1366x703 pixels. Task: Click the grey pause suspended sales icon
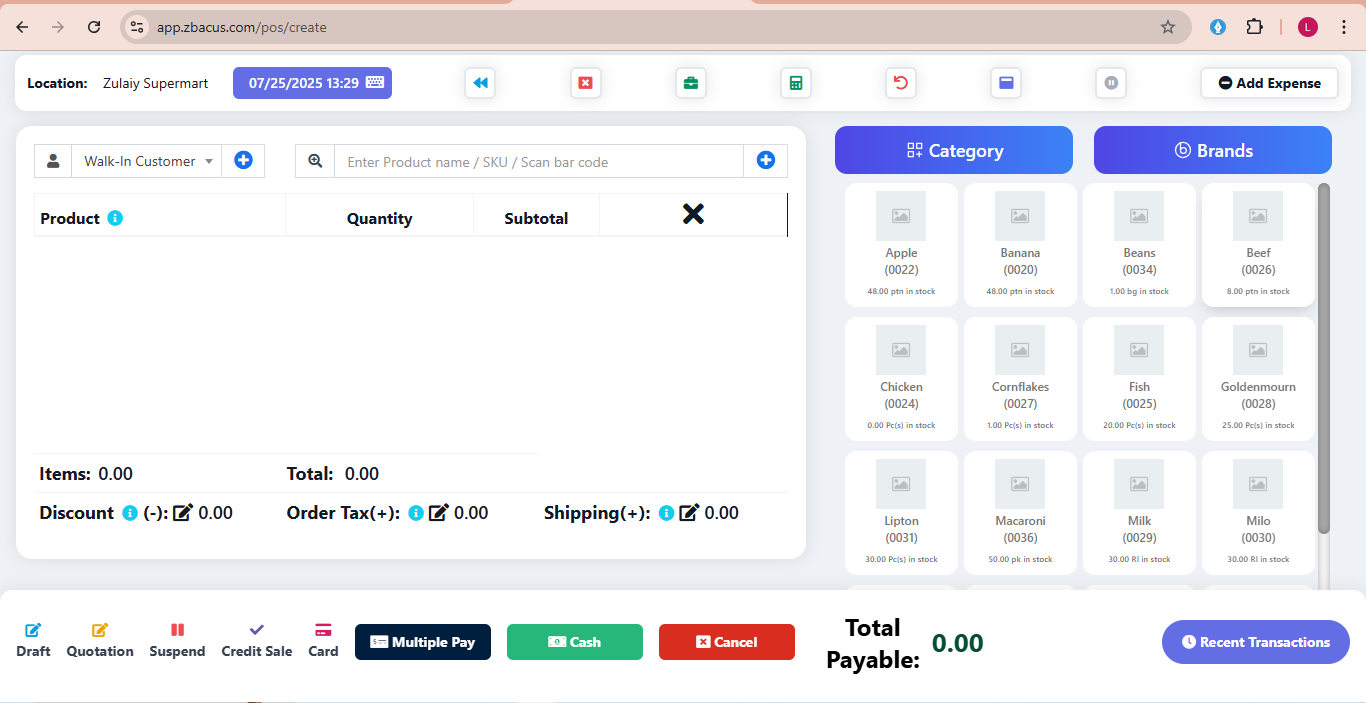(1111, 83)
